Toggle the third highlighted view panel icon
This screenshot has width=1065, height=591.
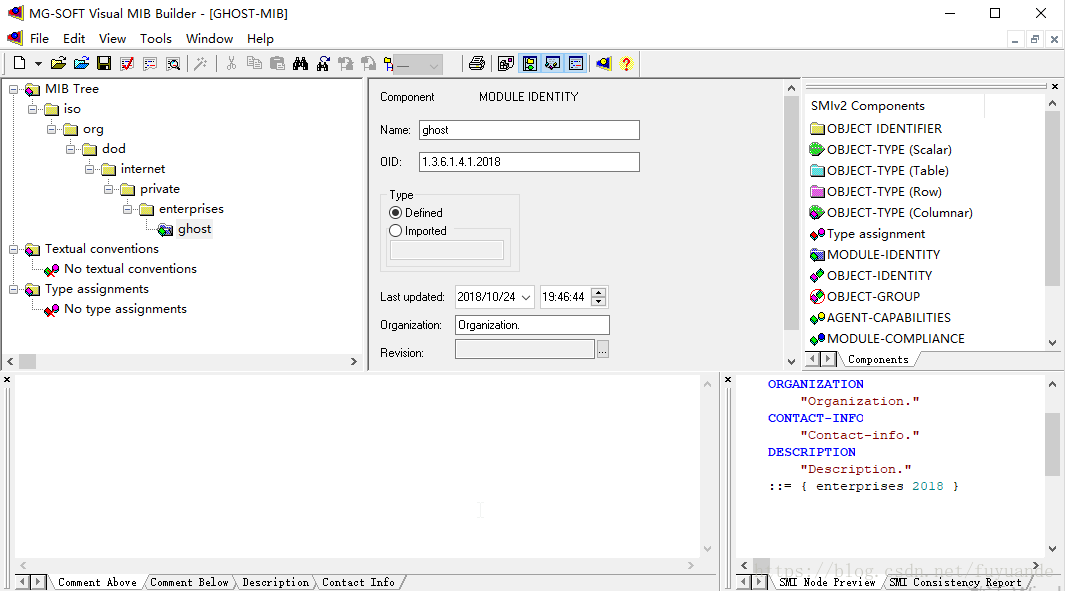[x=576, y=63]
